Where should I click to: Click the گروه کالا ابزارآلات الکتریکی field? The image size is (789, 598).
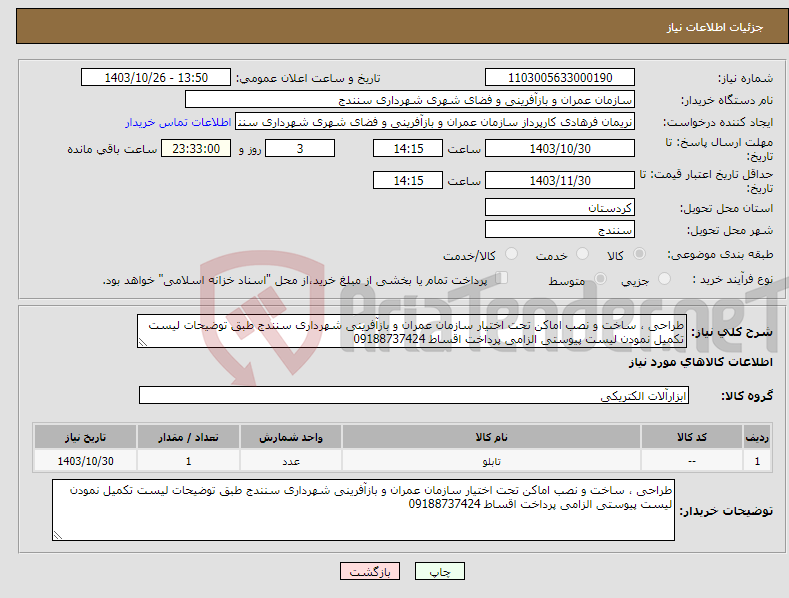(x=414, y=395)
